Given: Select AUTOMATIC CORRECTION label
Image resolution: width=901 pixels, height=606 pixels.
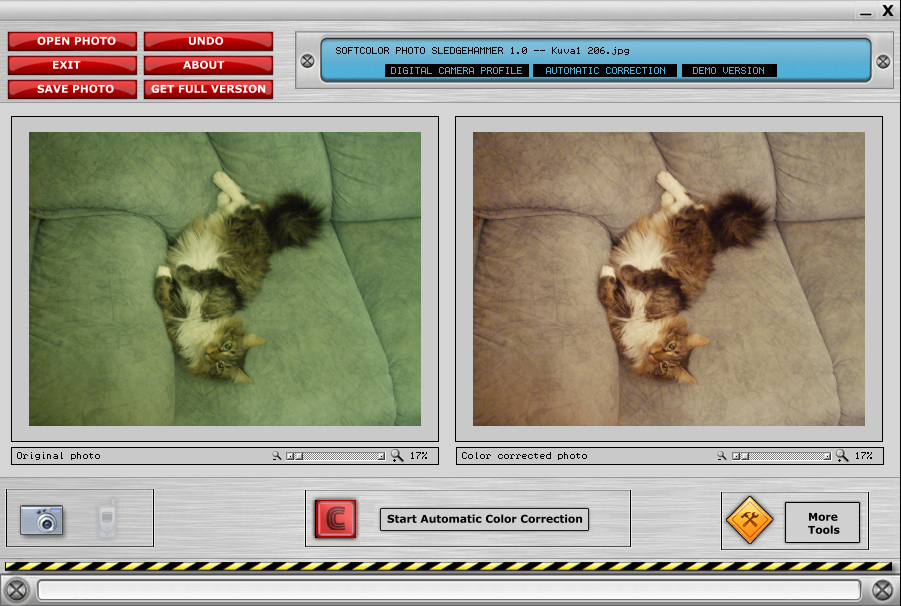Looking at the screenshot, I should (605, 71).
